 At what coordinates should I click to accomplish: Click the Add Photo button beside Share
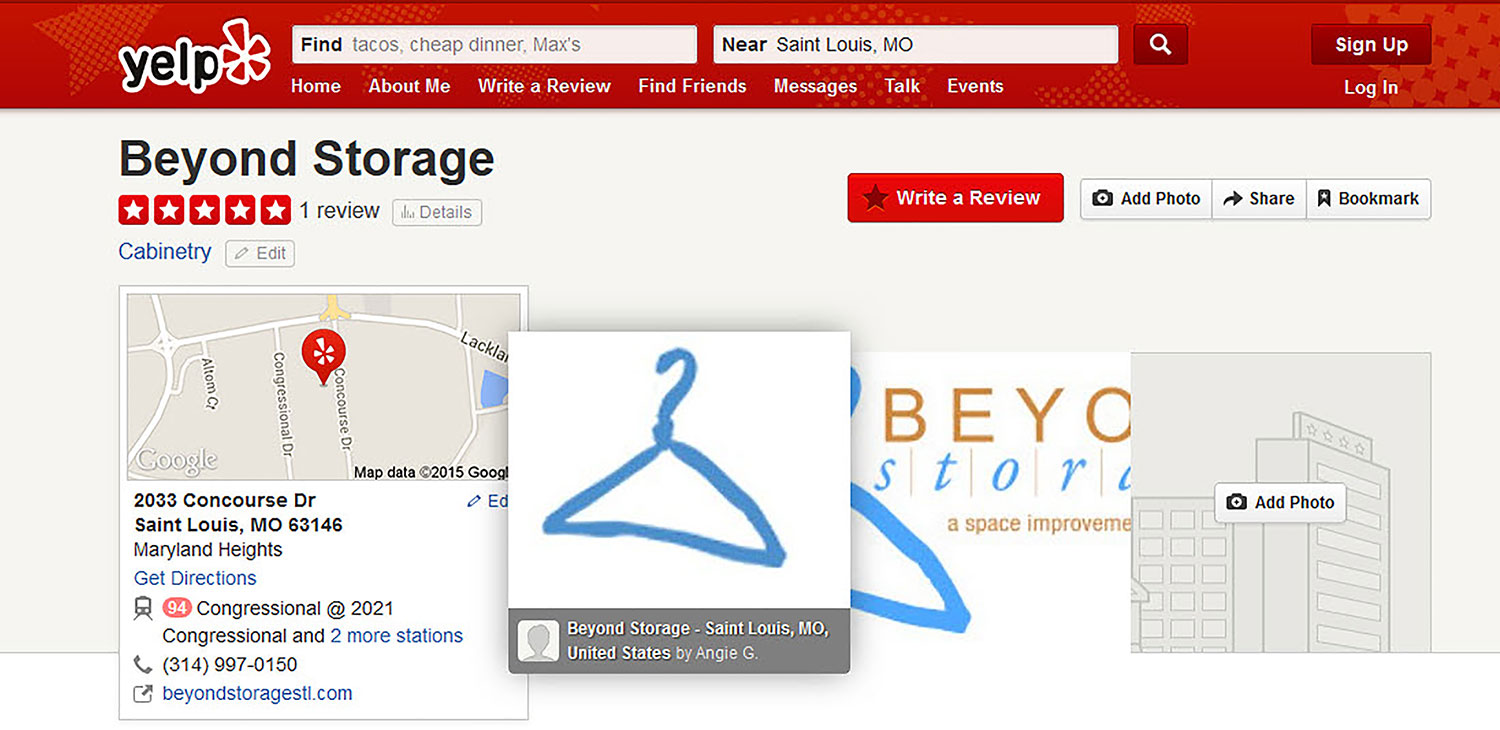[1146, 198]
